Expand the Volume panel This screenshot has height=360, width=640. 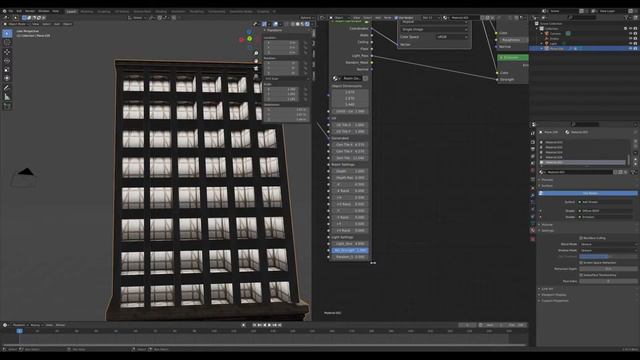(547, 224)
